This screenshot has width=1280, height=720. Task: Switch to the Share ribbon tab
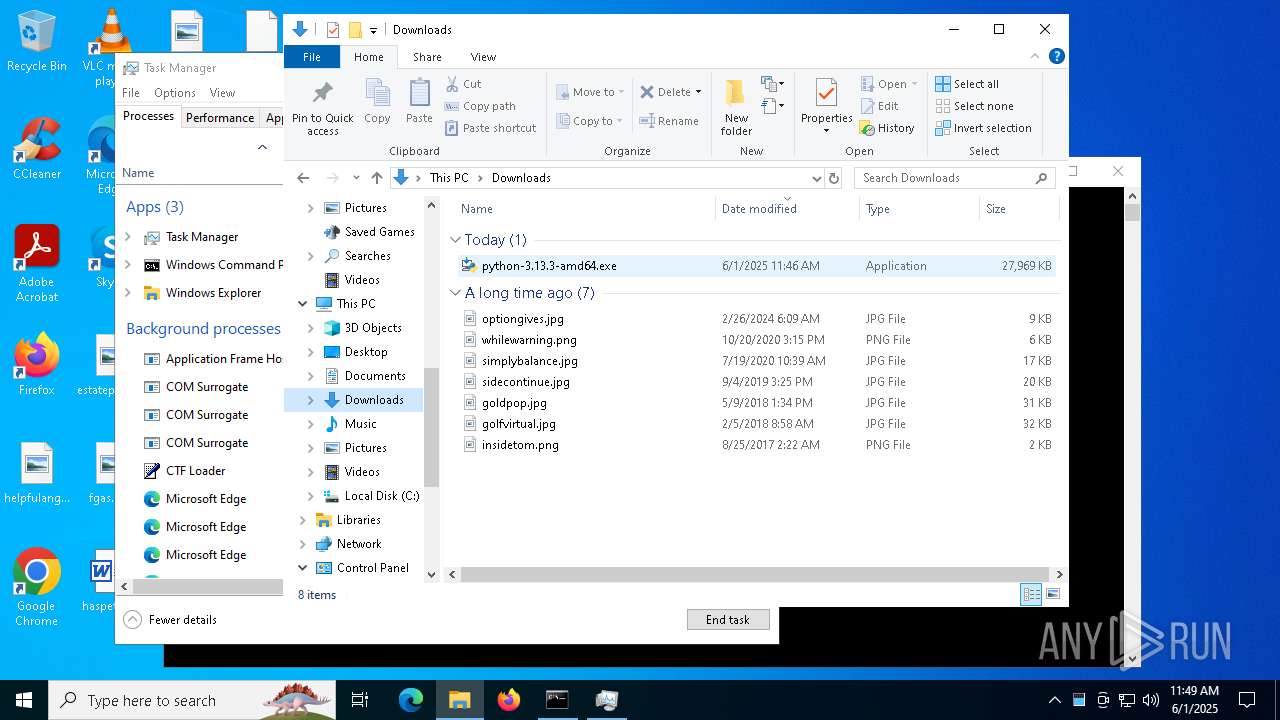(x=427, y=57)
